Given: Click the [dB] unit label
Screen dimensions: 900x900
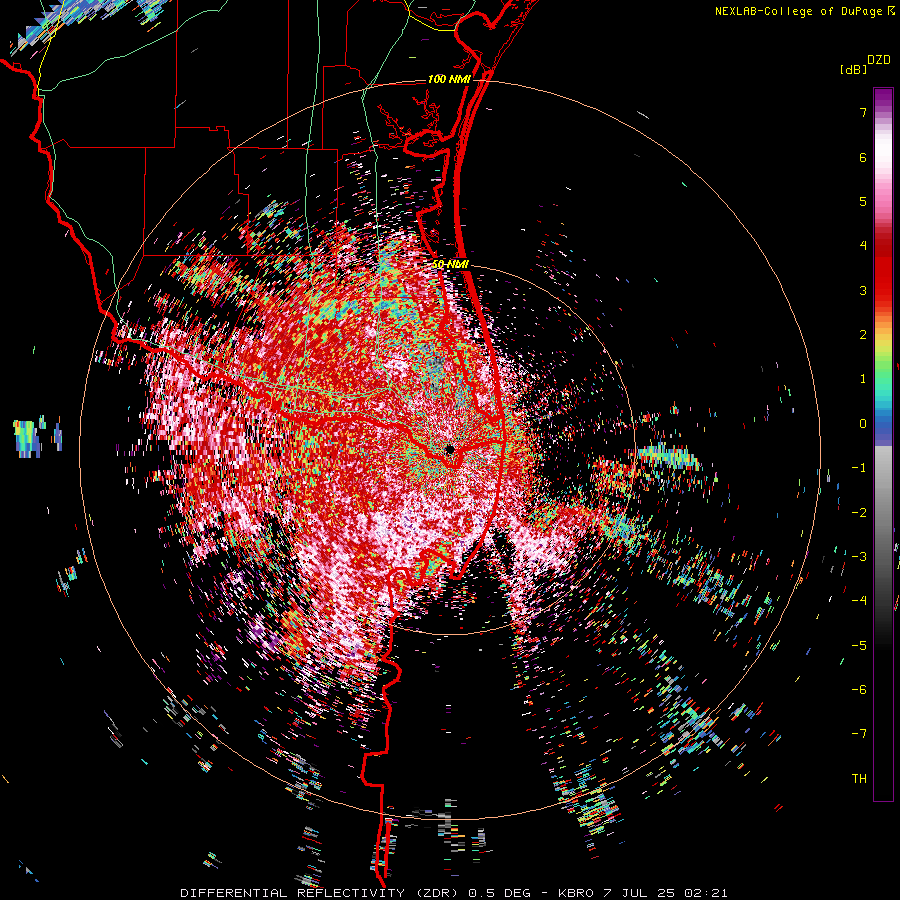Looking at the screenshot, I should [853, 69].
